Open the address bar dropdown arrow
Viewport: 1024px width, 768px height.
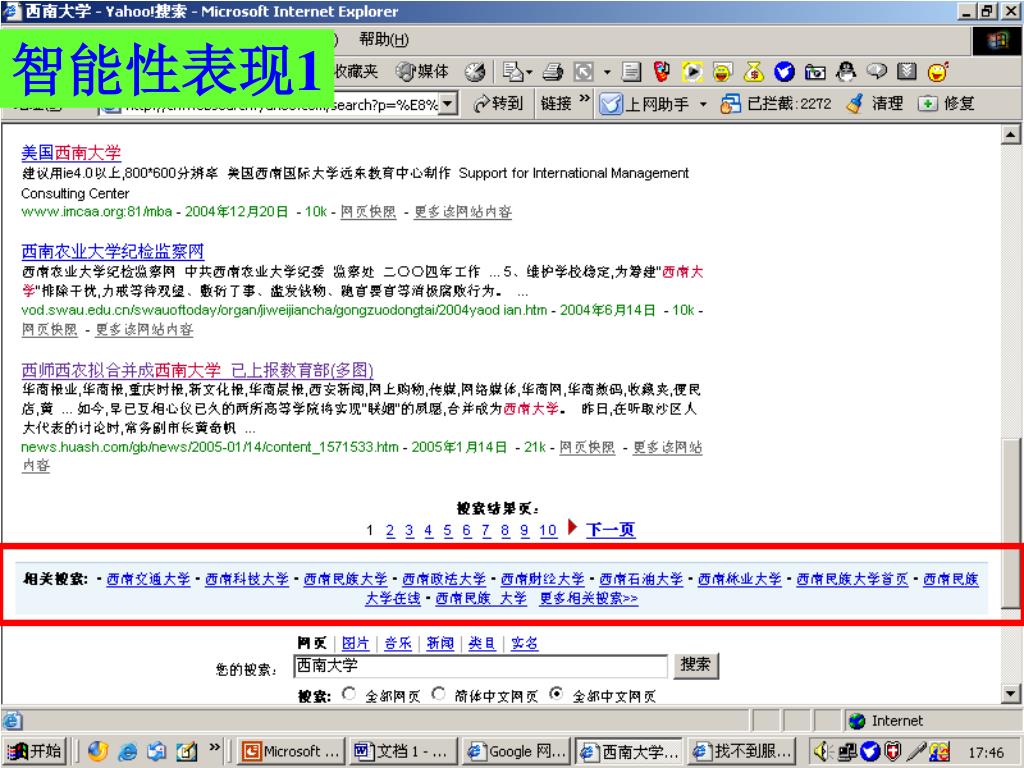[447, 104]
